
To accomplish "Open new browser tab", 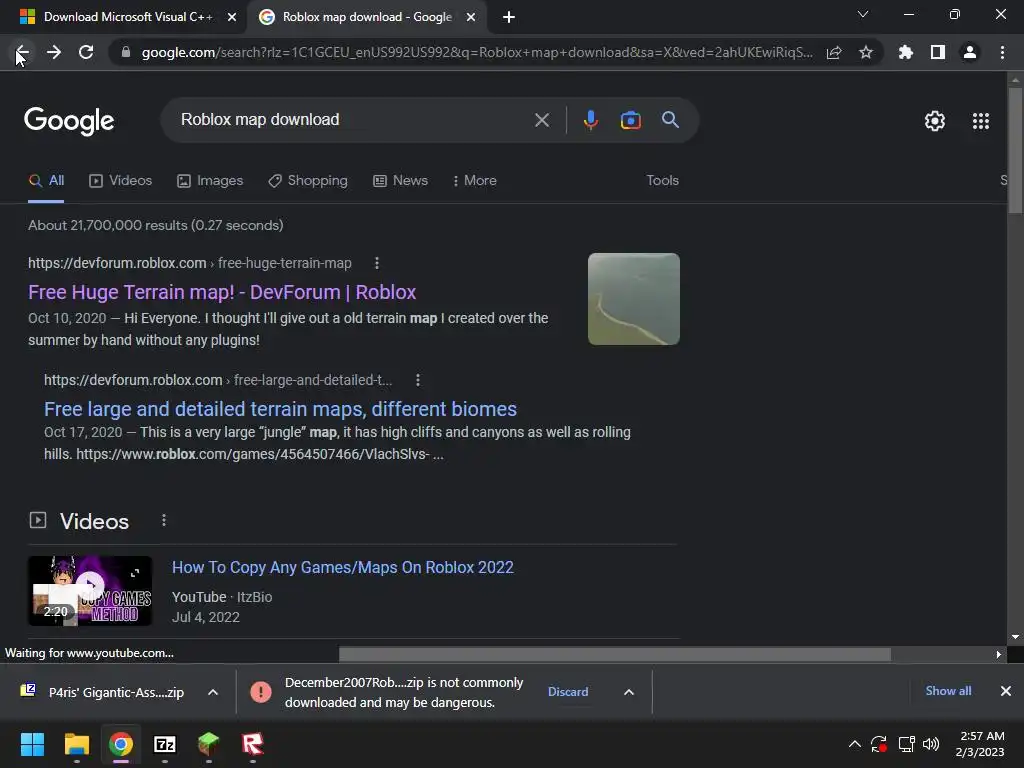I will coord(509,17).
